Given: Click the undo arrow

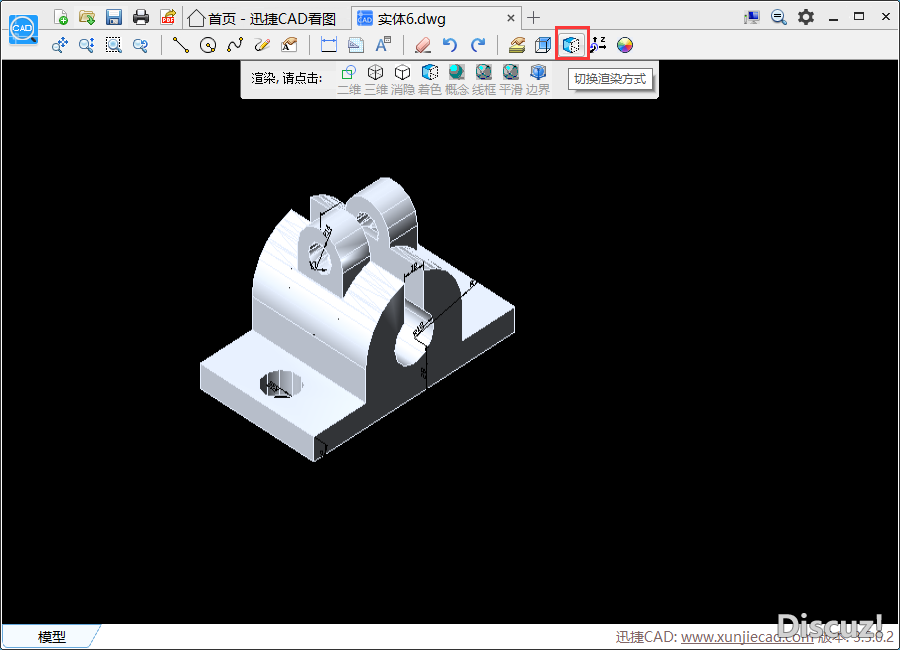Looking at the screenshot, I should (450, 44).
